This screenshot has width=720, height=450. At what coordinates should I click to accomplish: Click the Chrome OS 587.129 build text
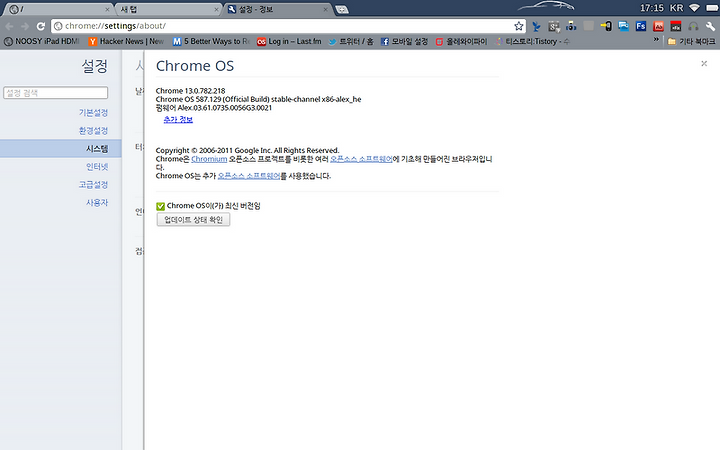[259, 99]
